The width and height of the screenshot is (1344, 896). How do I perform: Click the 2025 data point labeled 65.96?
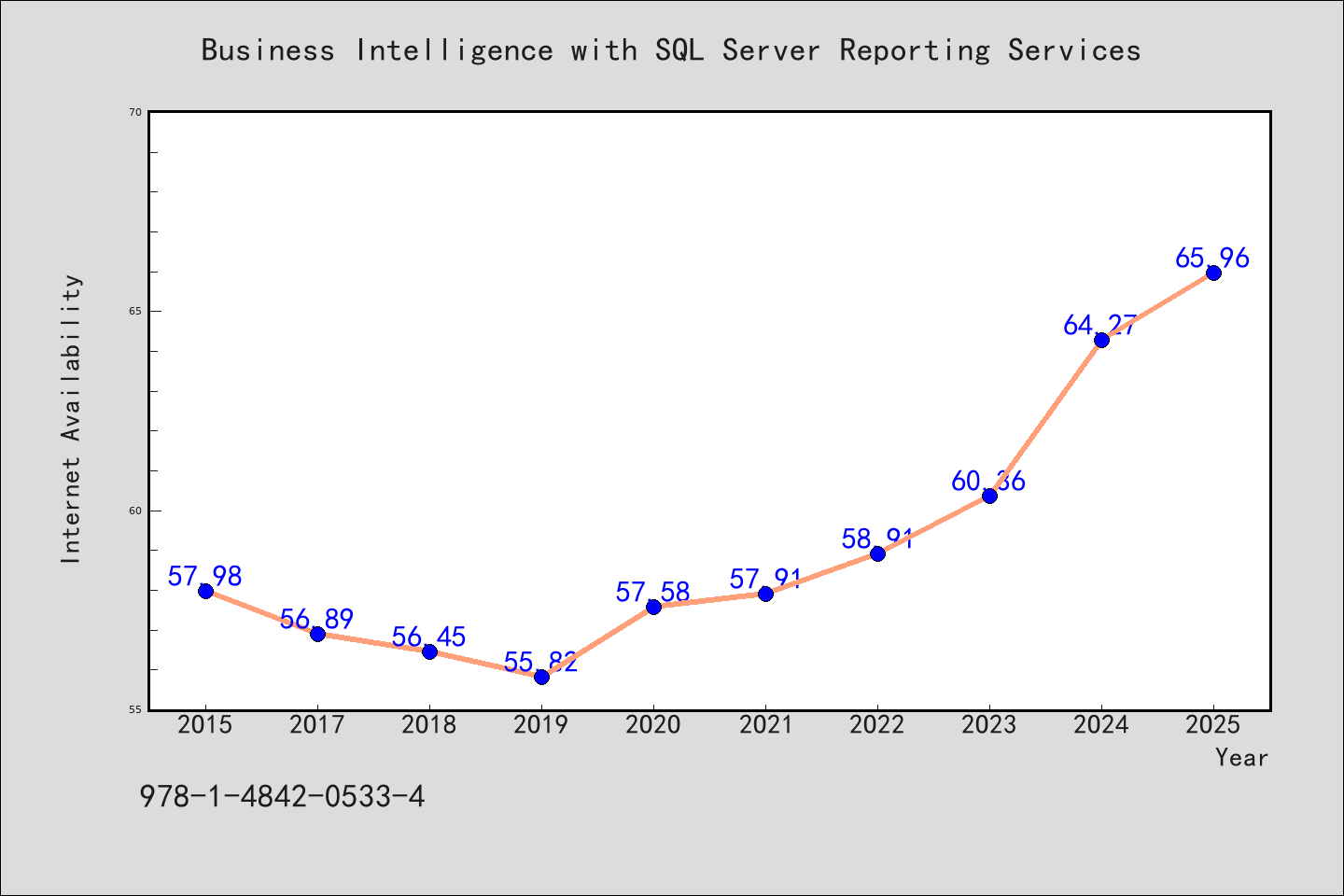point(1213,273)
